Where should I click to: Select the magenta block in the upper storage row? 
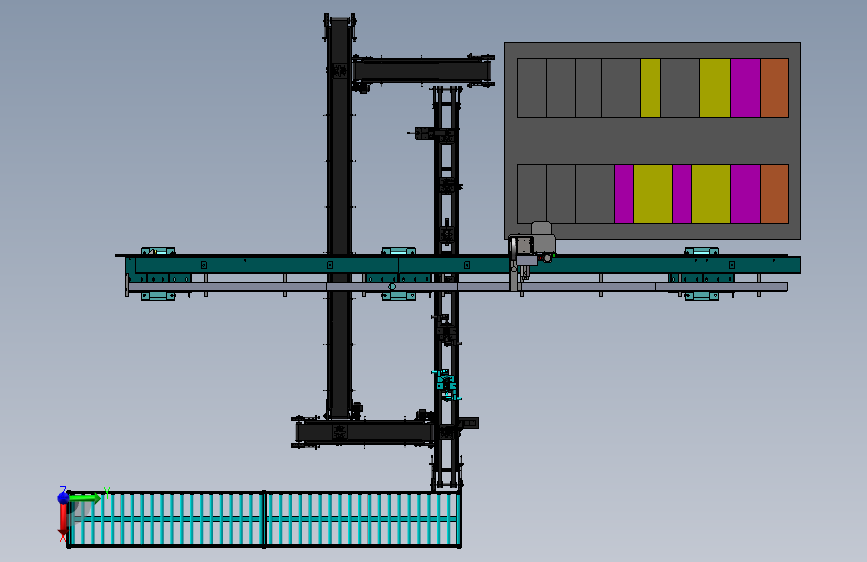(x=745, y=88)
